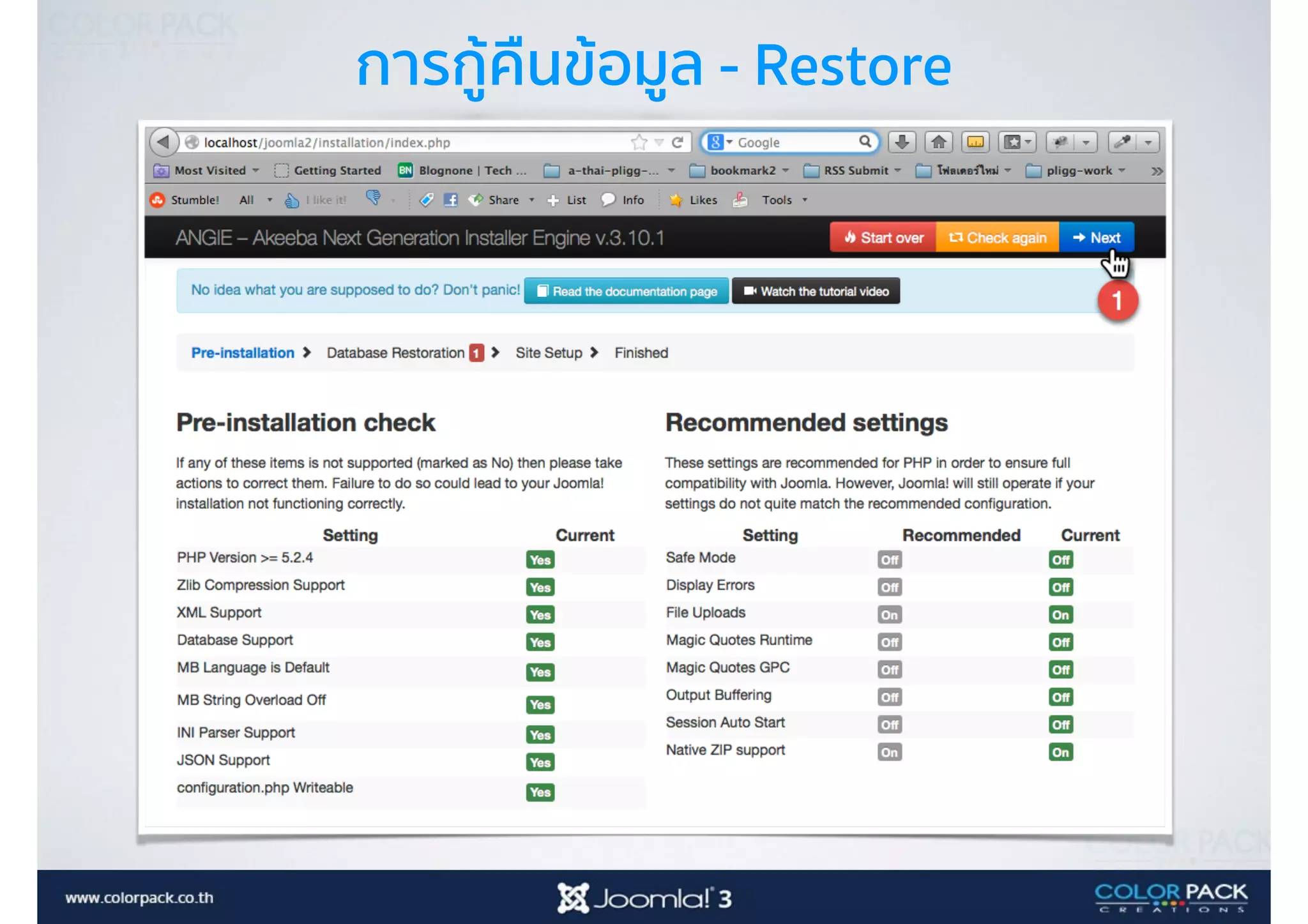This screenshot has width=1308, height=924.
Task: Click the site identity globe icon
Action: point(192,142)
